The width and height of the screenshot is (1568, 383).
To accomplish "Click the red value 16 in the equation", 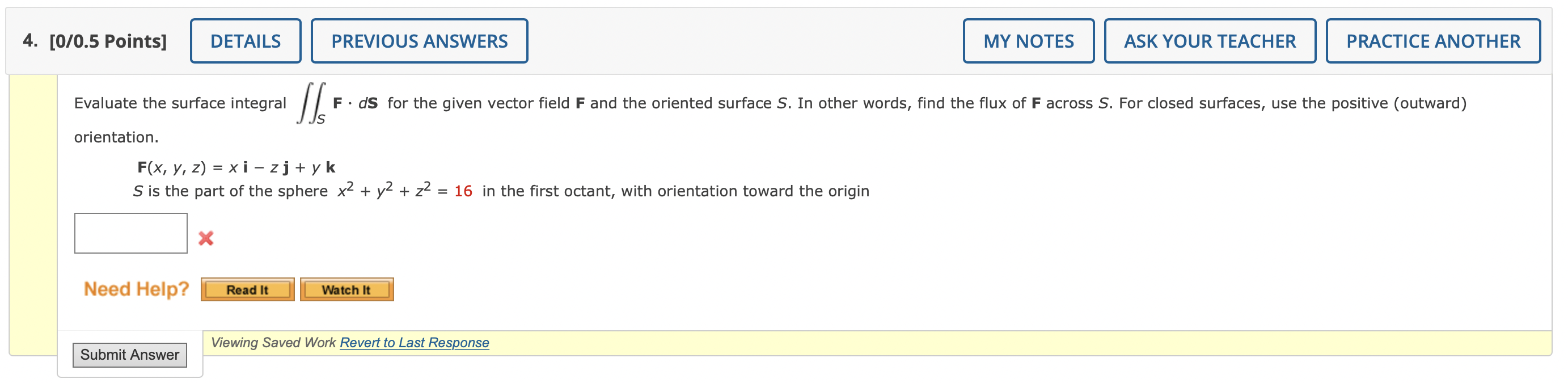I will click(x=463, y=190).
